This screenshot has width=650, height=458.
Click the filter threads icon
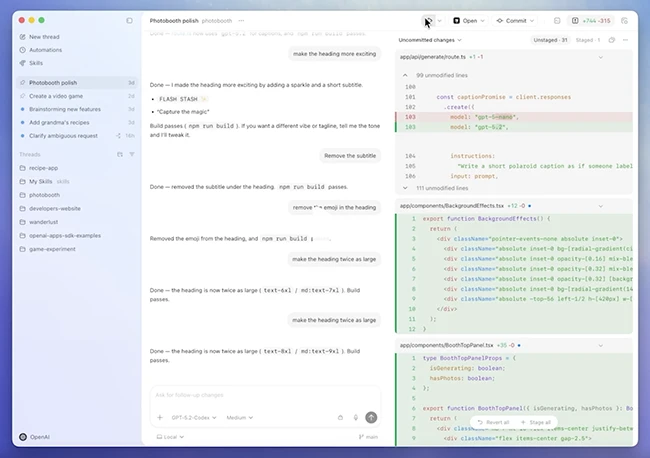pos(132,154)
